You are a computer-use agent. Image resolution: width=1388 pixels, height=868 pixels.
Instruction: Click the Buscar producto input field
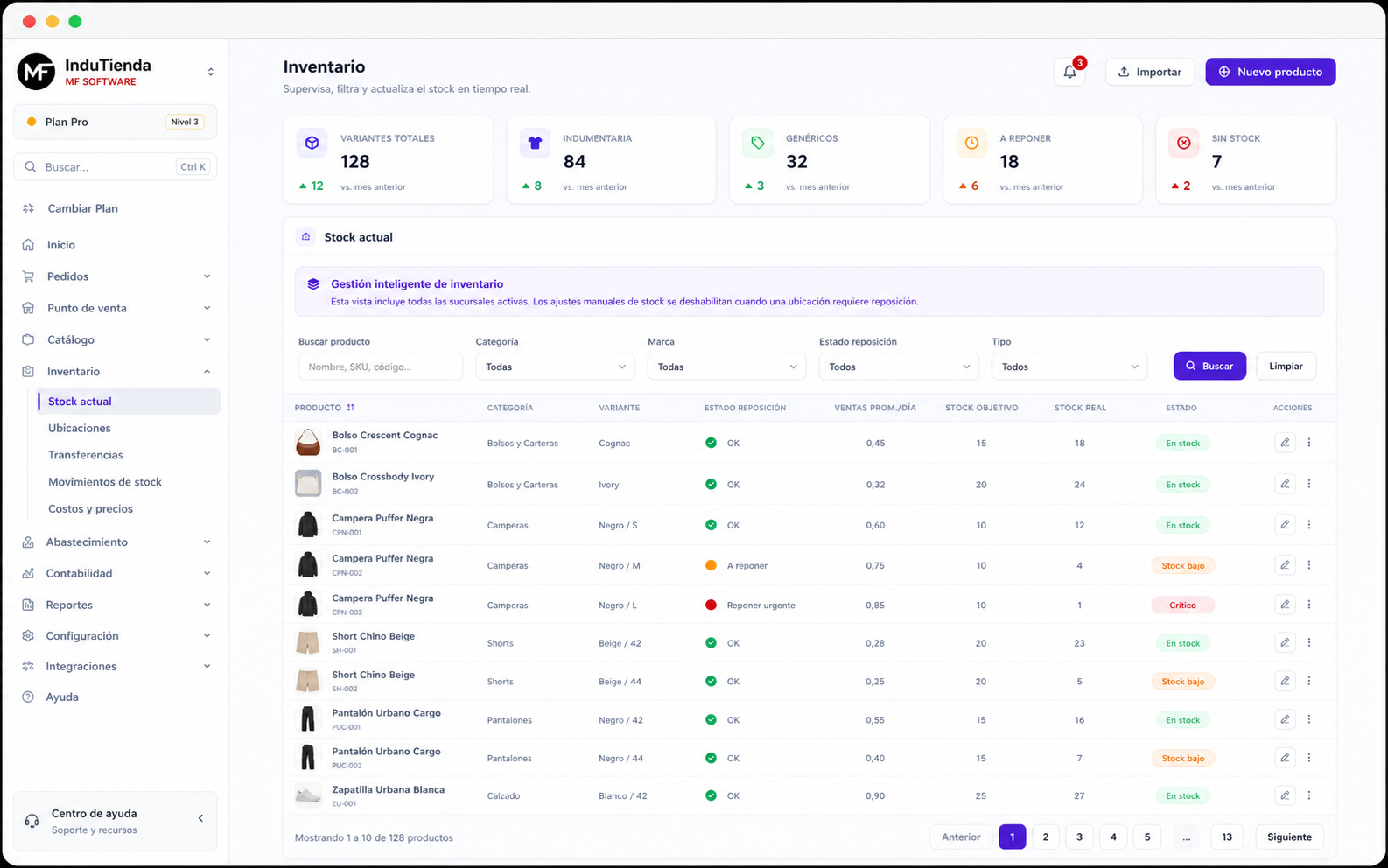pos(380,367)
